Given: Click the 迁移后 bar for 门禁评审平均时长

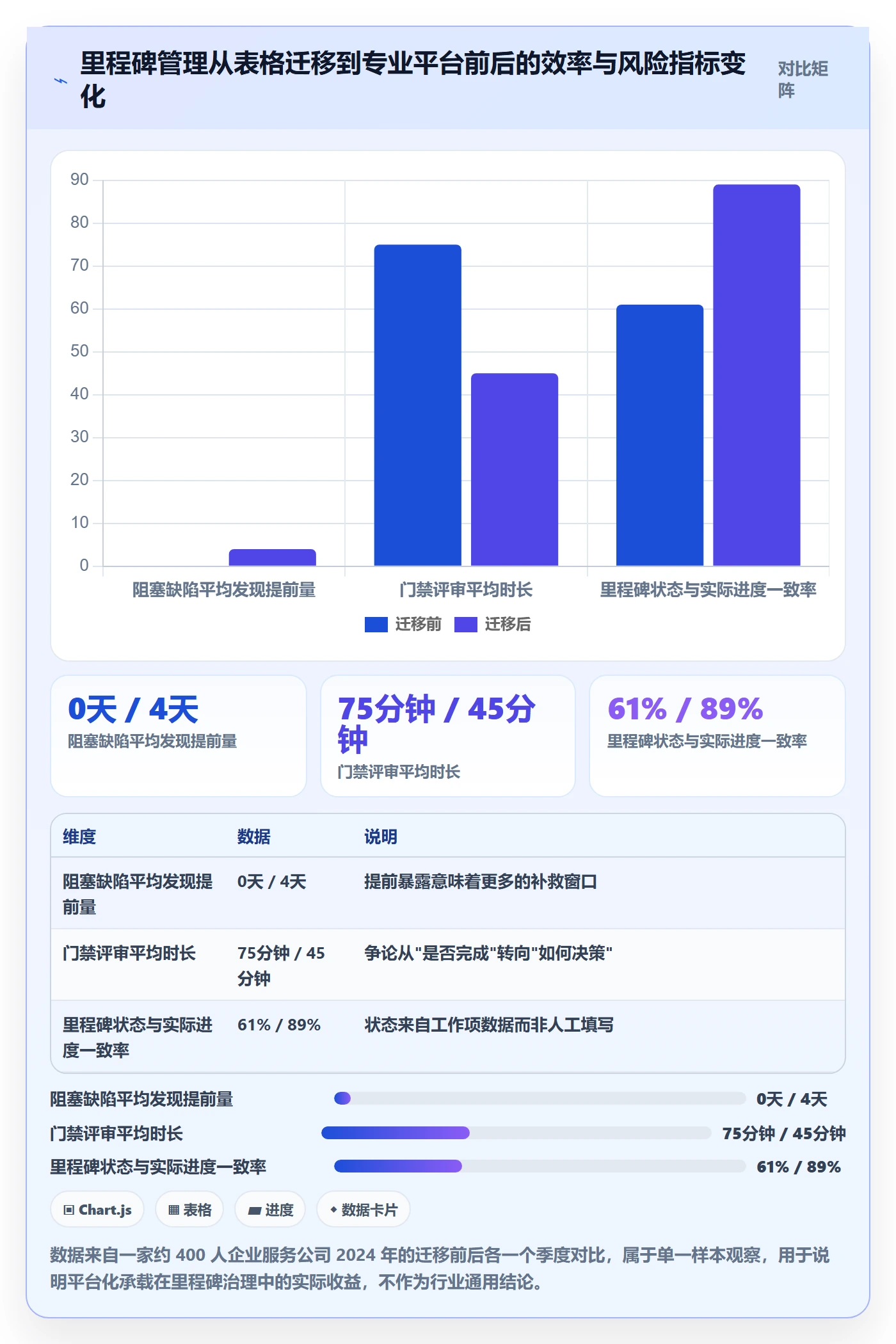Looking at the screenshot, I should pos(515,470).
